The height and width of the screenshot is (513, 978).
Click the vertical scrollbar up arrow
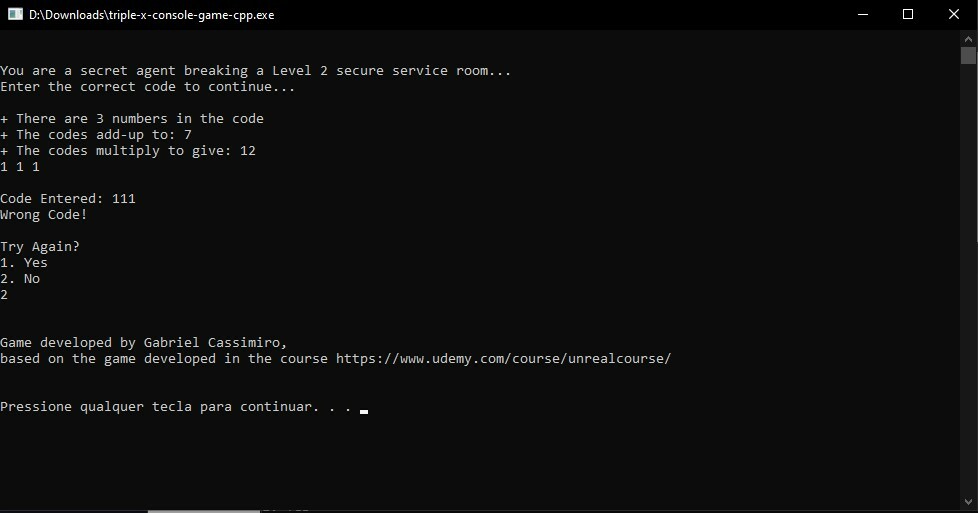click(969, 38)
